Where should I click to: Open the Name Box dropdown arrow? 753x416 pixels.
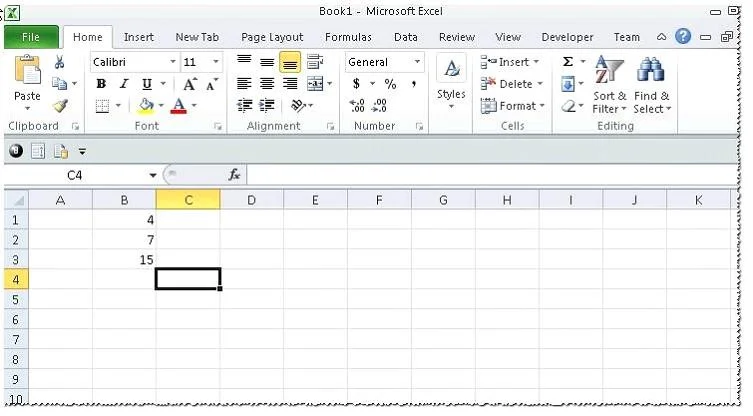pos(153,175)
